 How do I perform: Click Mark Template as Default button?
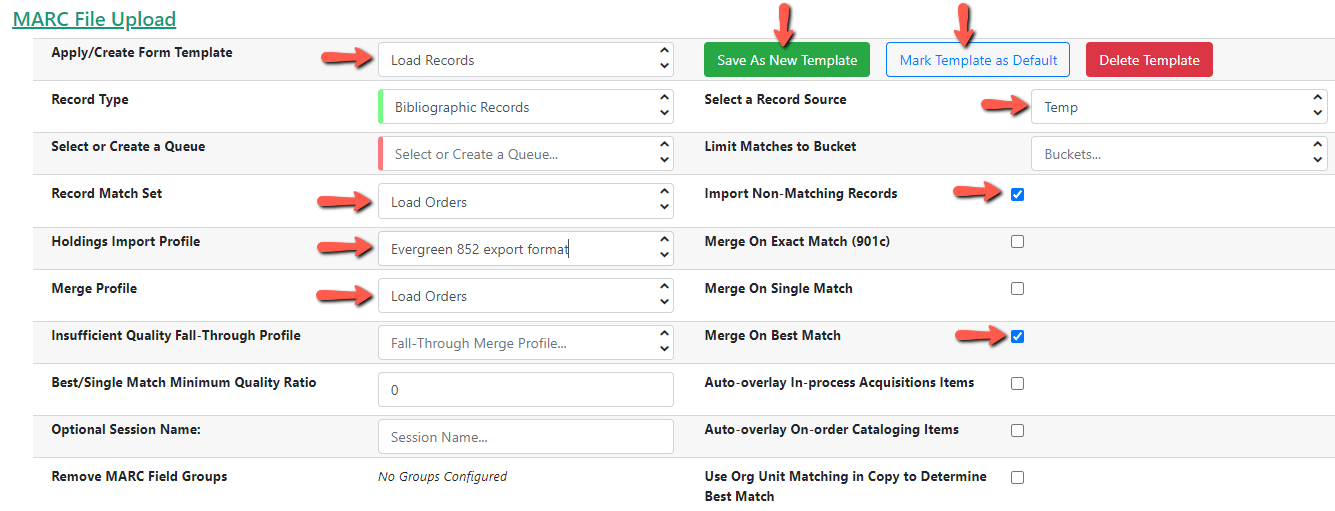point(977,60)
